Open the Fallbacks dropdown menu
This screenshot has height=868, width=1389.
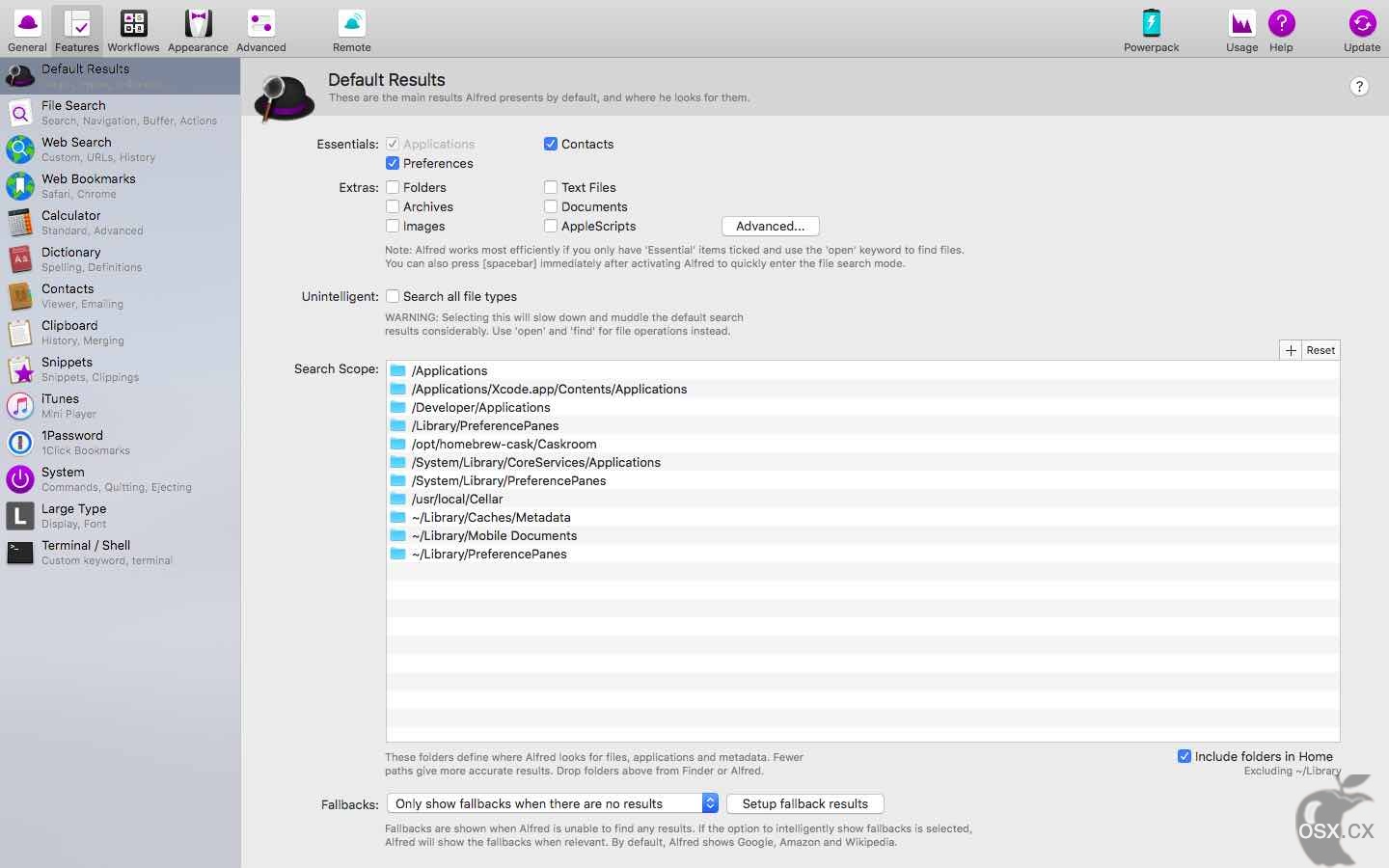(x=552, y=803)
